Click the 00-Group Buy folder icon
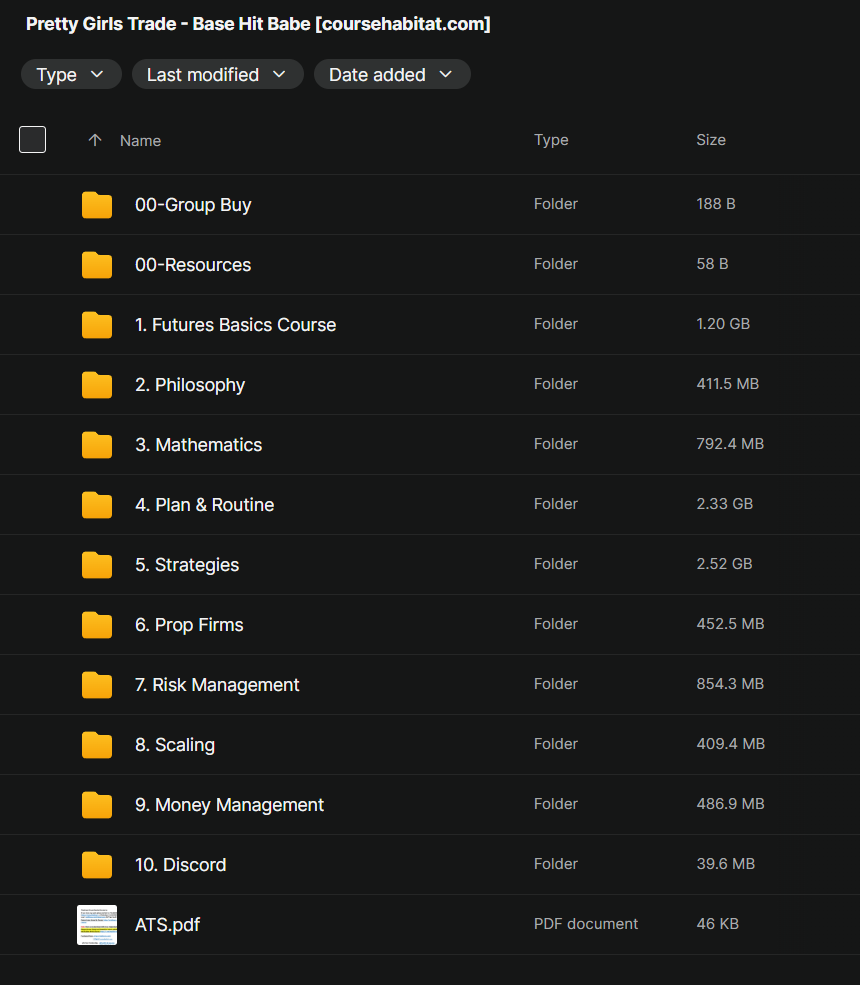The height and width of the screenshot is (985, 860). pos(97,205)
